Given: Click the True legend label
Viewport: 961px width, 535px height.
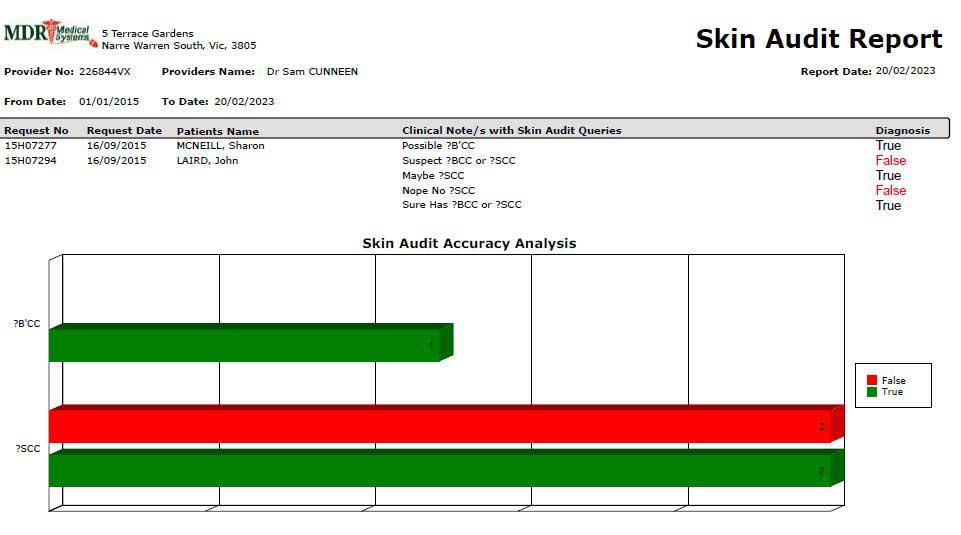Looking at the screenshot, I should pos(892,392).
